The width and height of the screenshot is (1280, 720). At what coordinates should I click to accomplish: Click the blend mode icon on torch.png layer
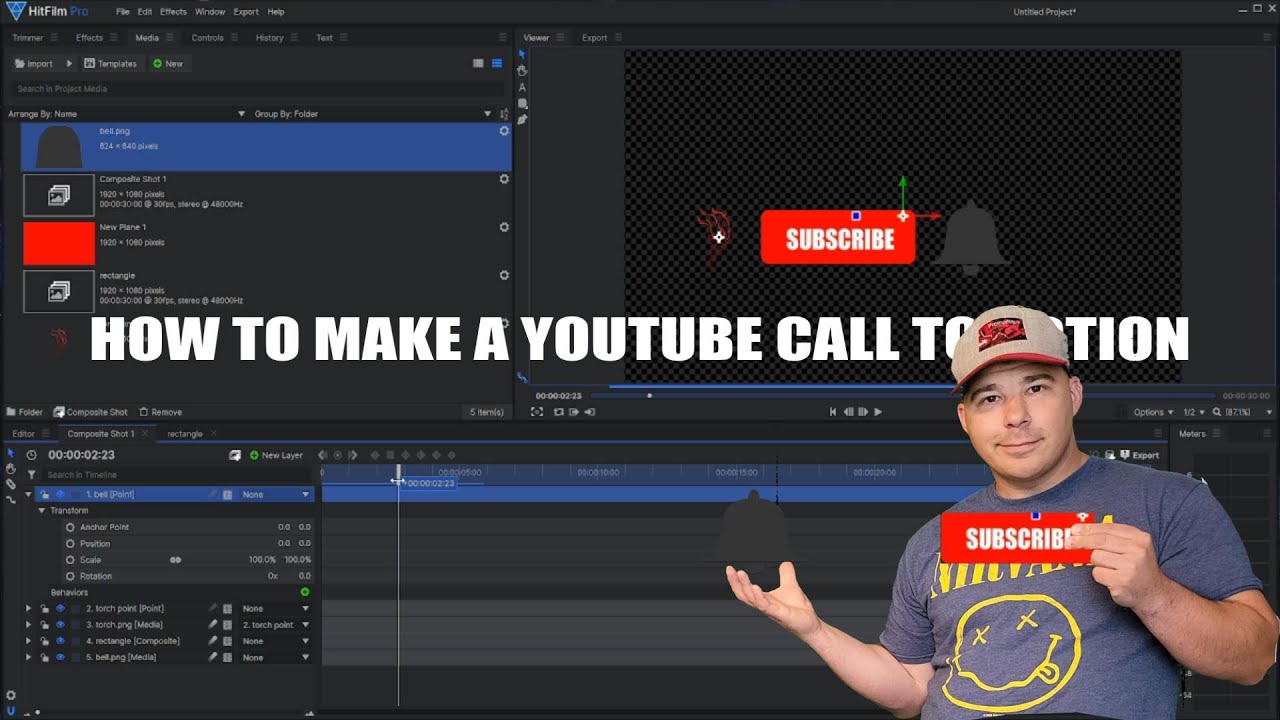point(228,625)
